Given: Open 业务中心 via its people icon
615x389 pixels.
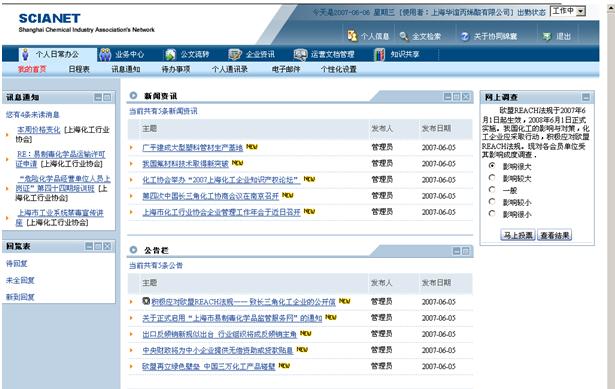Looking at the screenshot, I should (x=105, y=54).
